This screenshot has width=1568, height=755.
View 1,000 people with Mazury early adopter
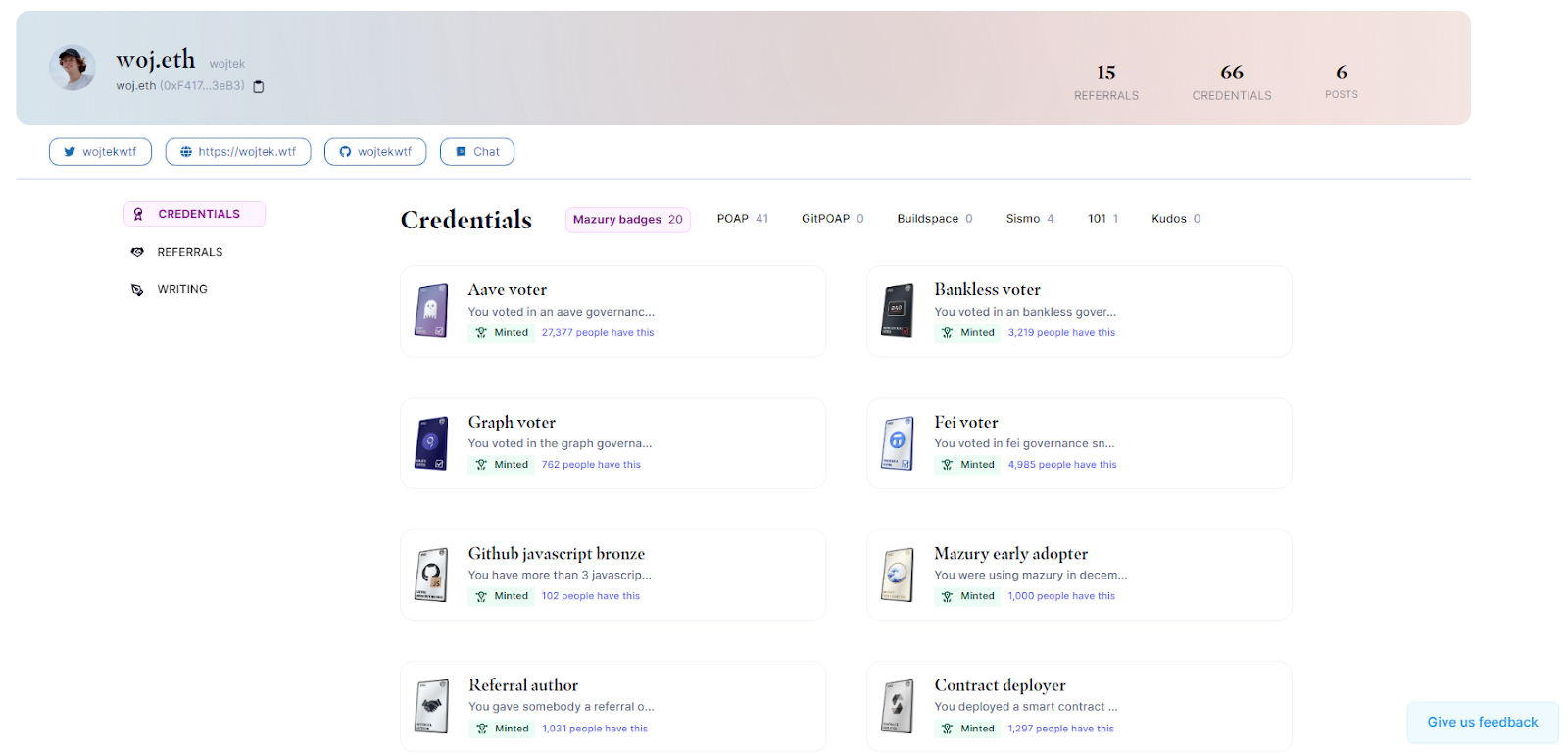1061,596
